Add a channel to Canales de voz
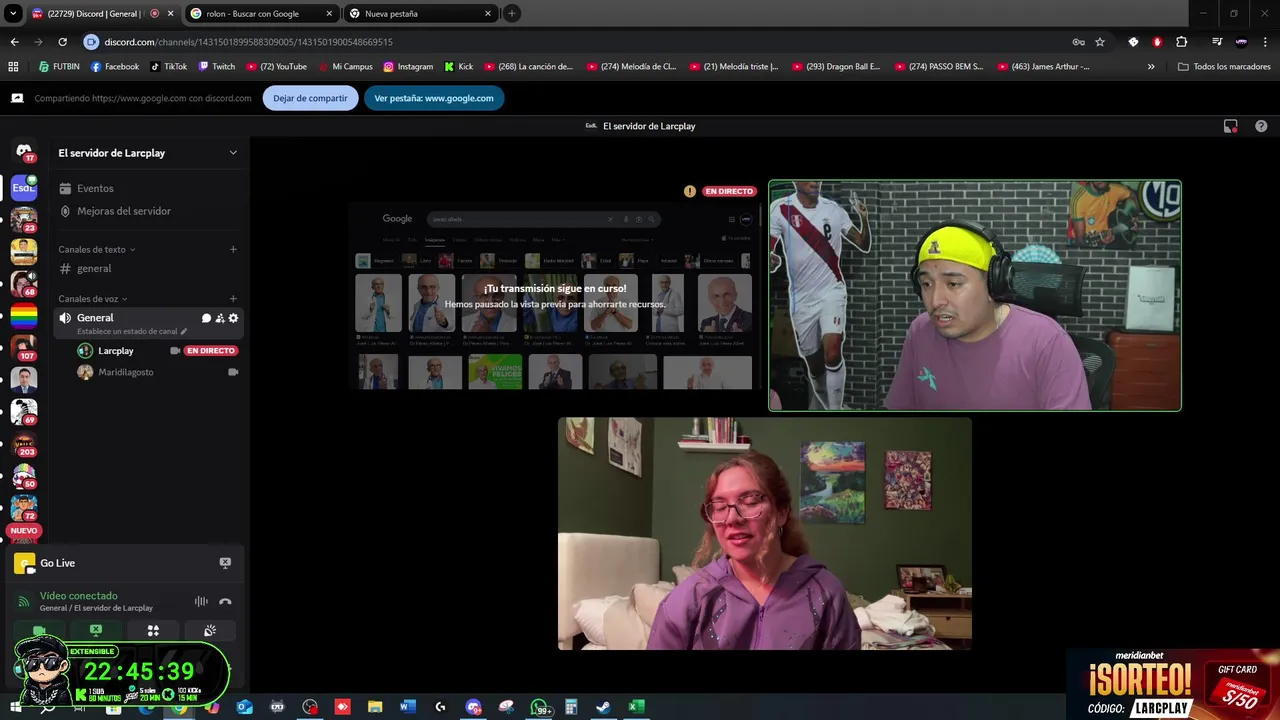The width and height of the screenshot is (1280, 720). coord(233,299)
